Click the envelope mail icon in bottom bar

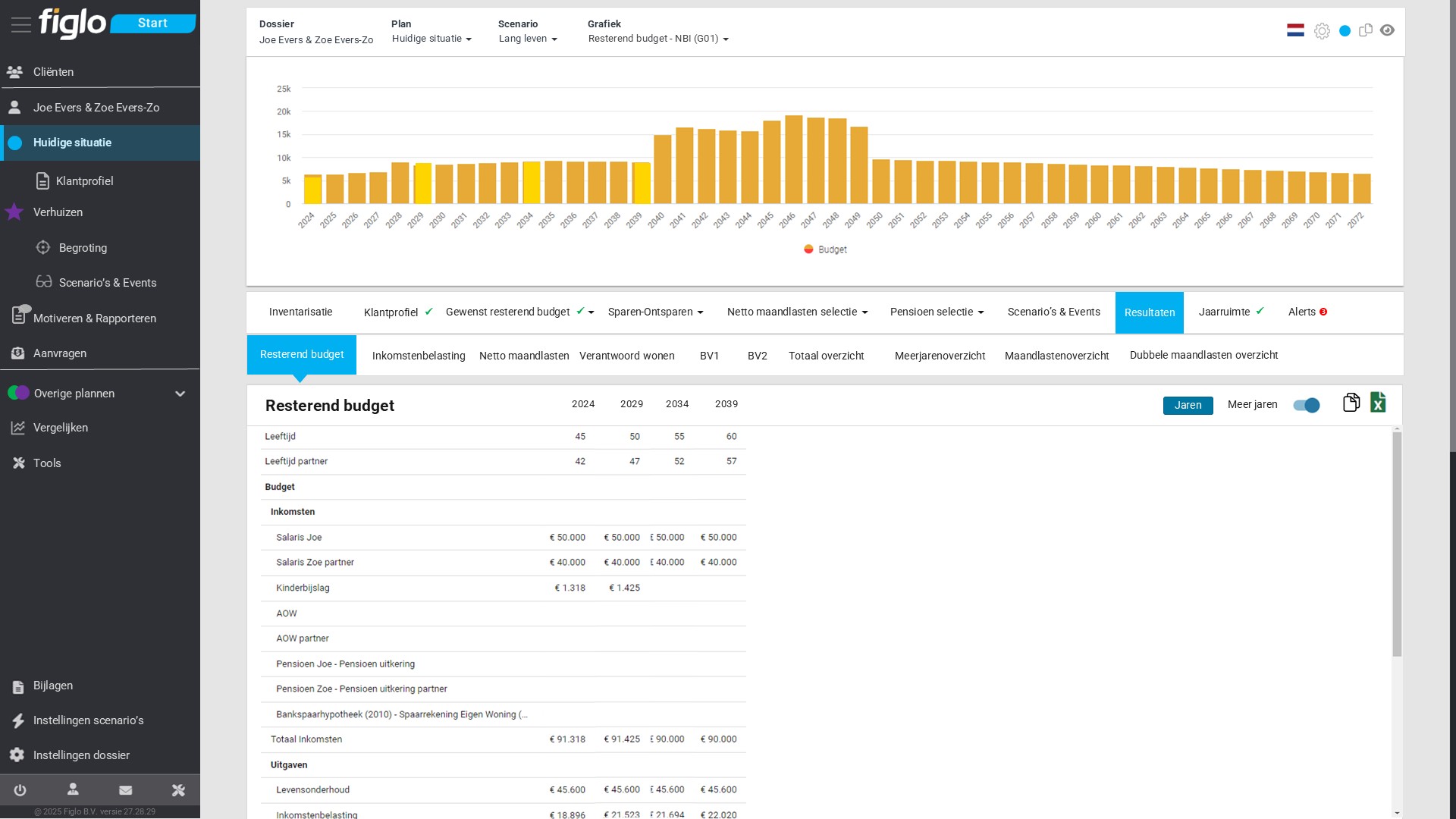(126, 790)
